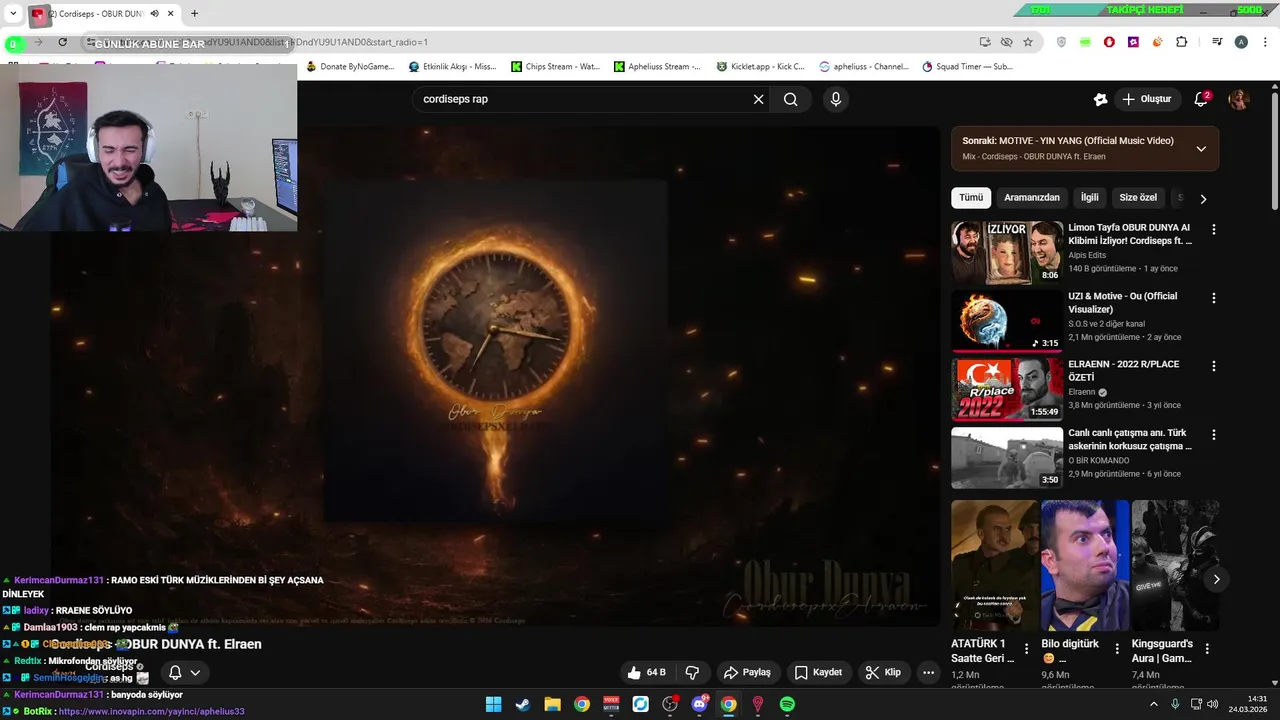The width and height of the screenshot is (1280, 720).
Task: Launch Steam from taskbar
Action: pos(522,704)
